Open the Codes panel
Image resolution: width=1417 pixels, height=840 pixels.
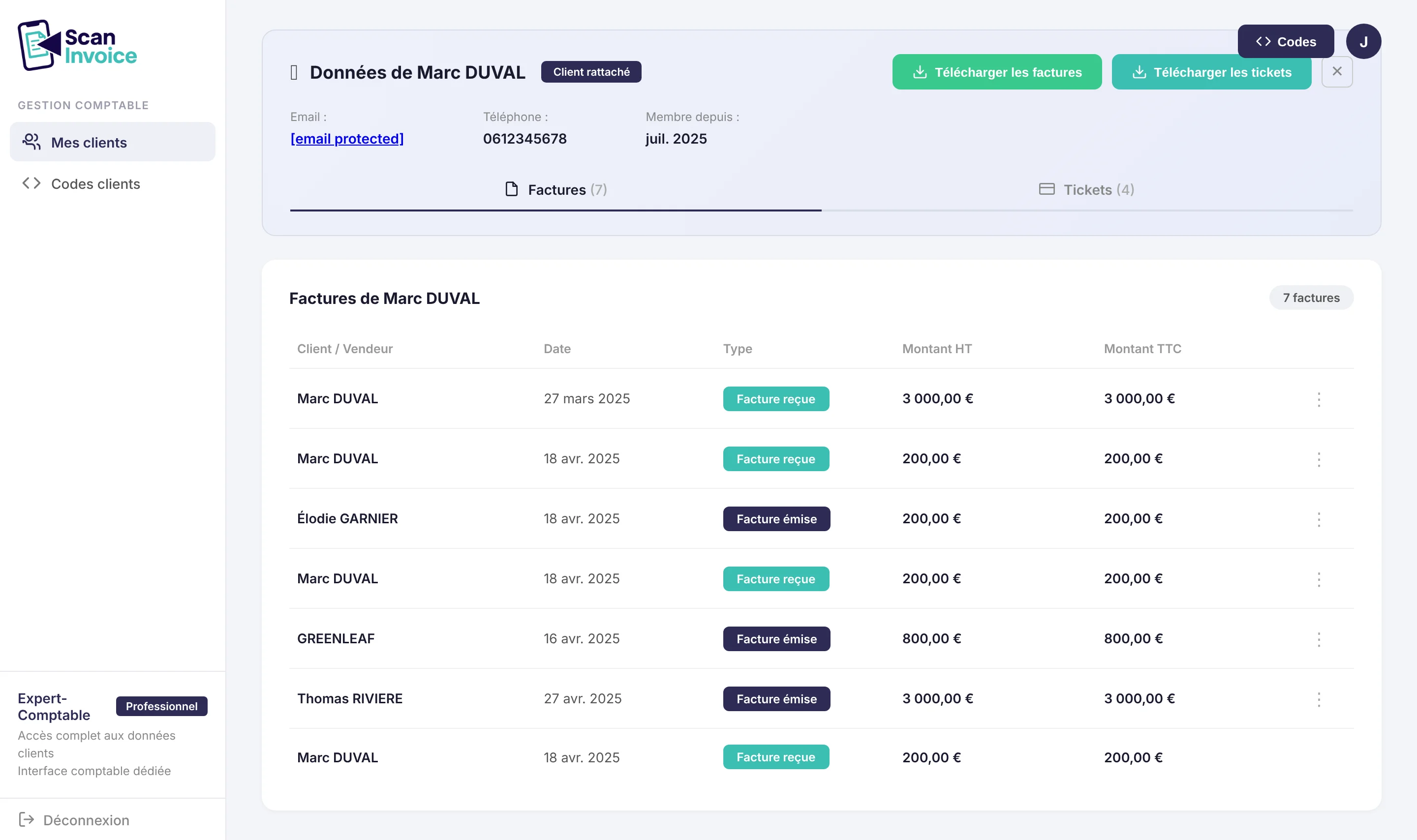[x=1286, y=41]
